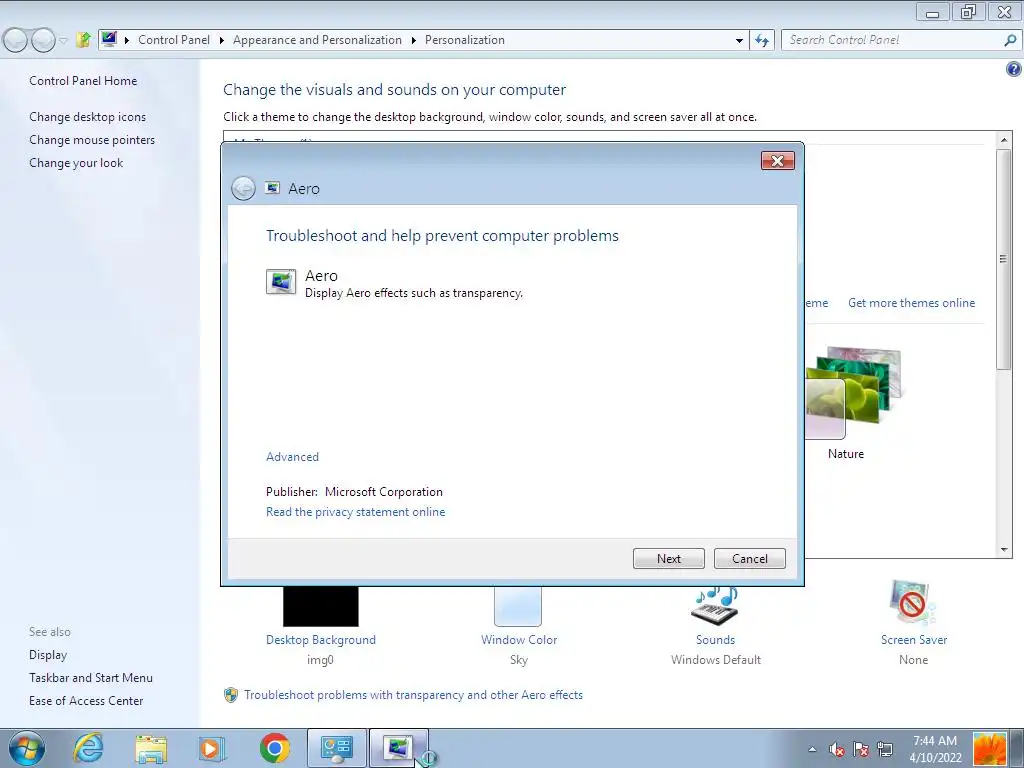Image resolution: width=1024 pixels, height=768 pixels.
Task: Troubleshoot problems with transparency and Aero effects
Action: [x=413, y=695]
